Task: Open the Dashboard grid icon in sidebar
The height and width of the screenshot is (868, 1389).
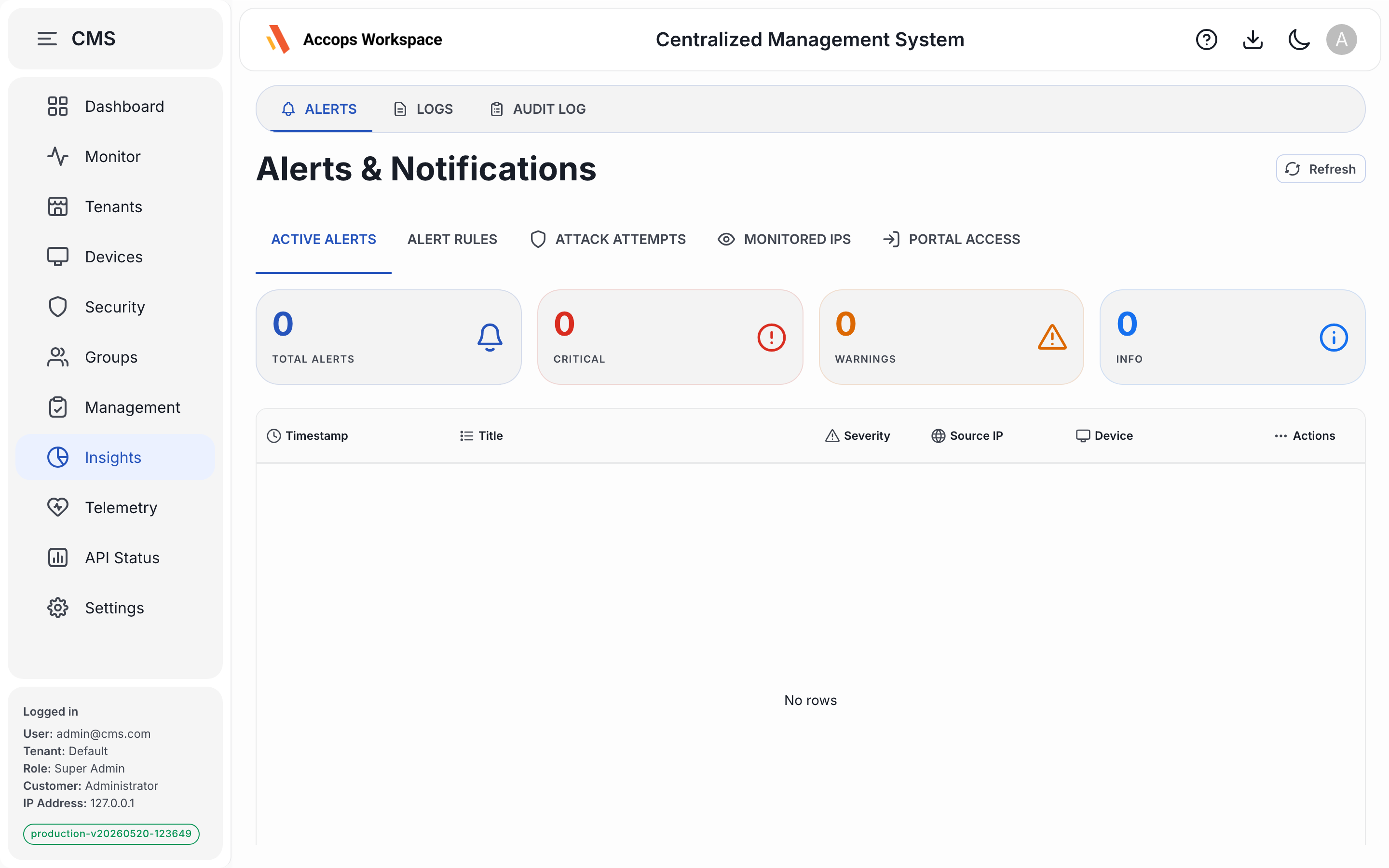Action: (x=57, y=106)
